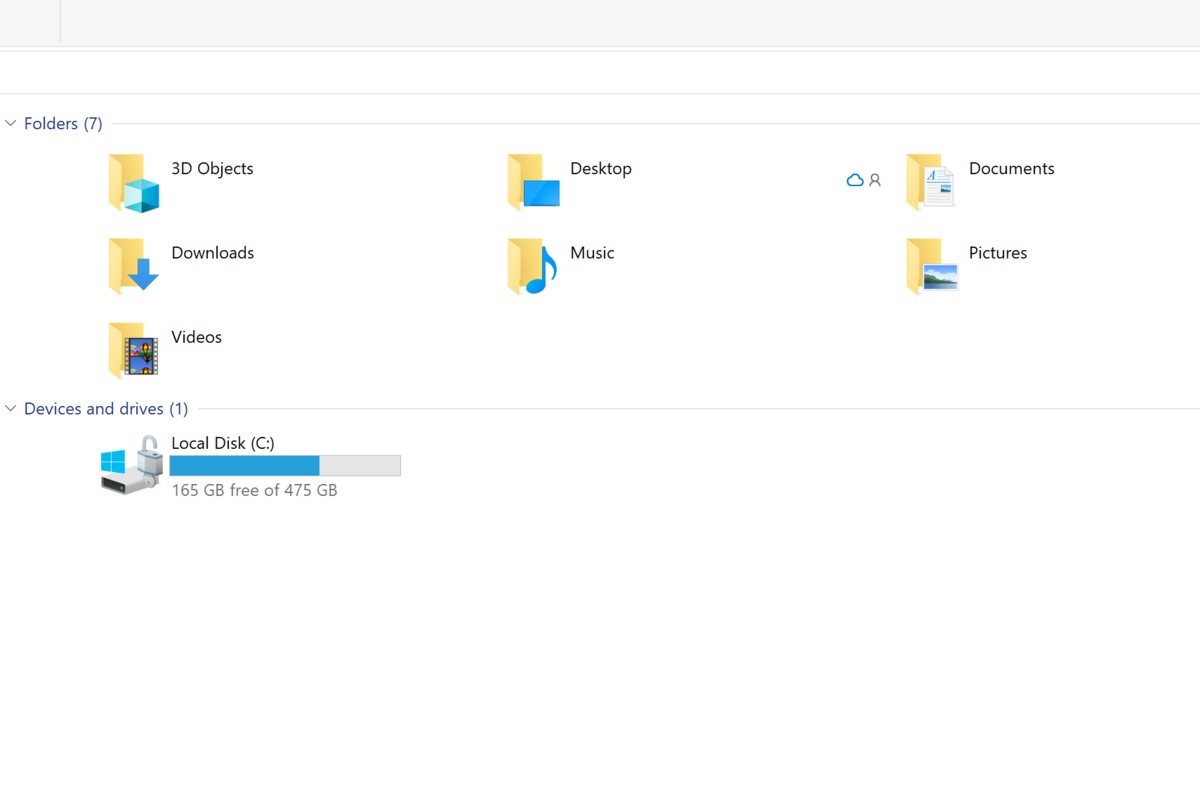Select the Local Disk (C:) drive icon
Screen dimensions: 1200x805
[x=132, y=465]
